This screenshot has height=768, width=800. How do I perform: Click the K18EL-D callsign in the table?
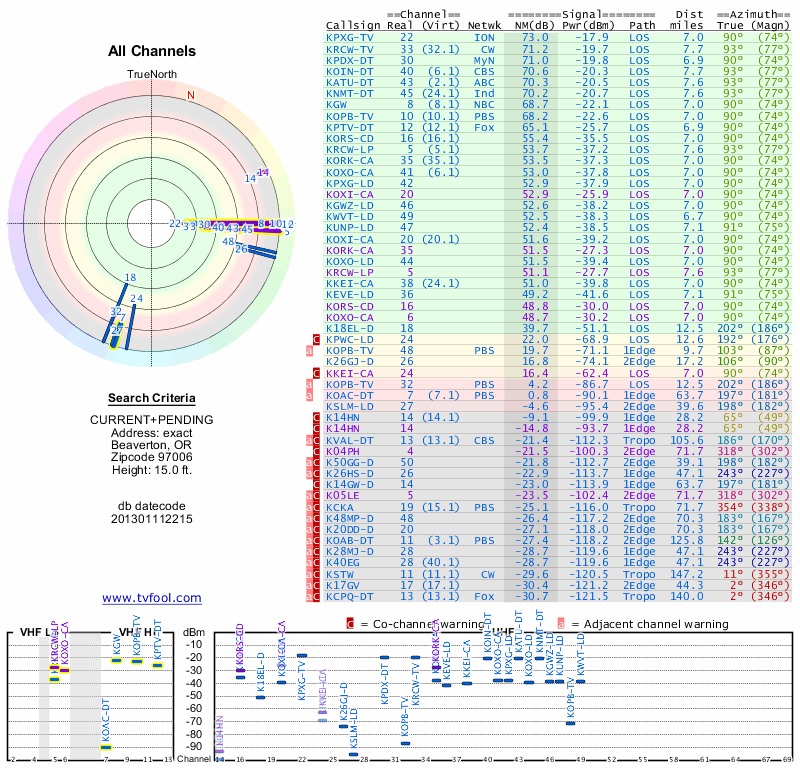pyautogui.click(x=350, y=328)
